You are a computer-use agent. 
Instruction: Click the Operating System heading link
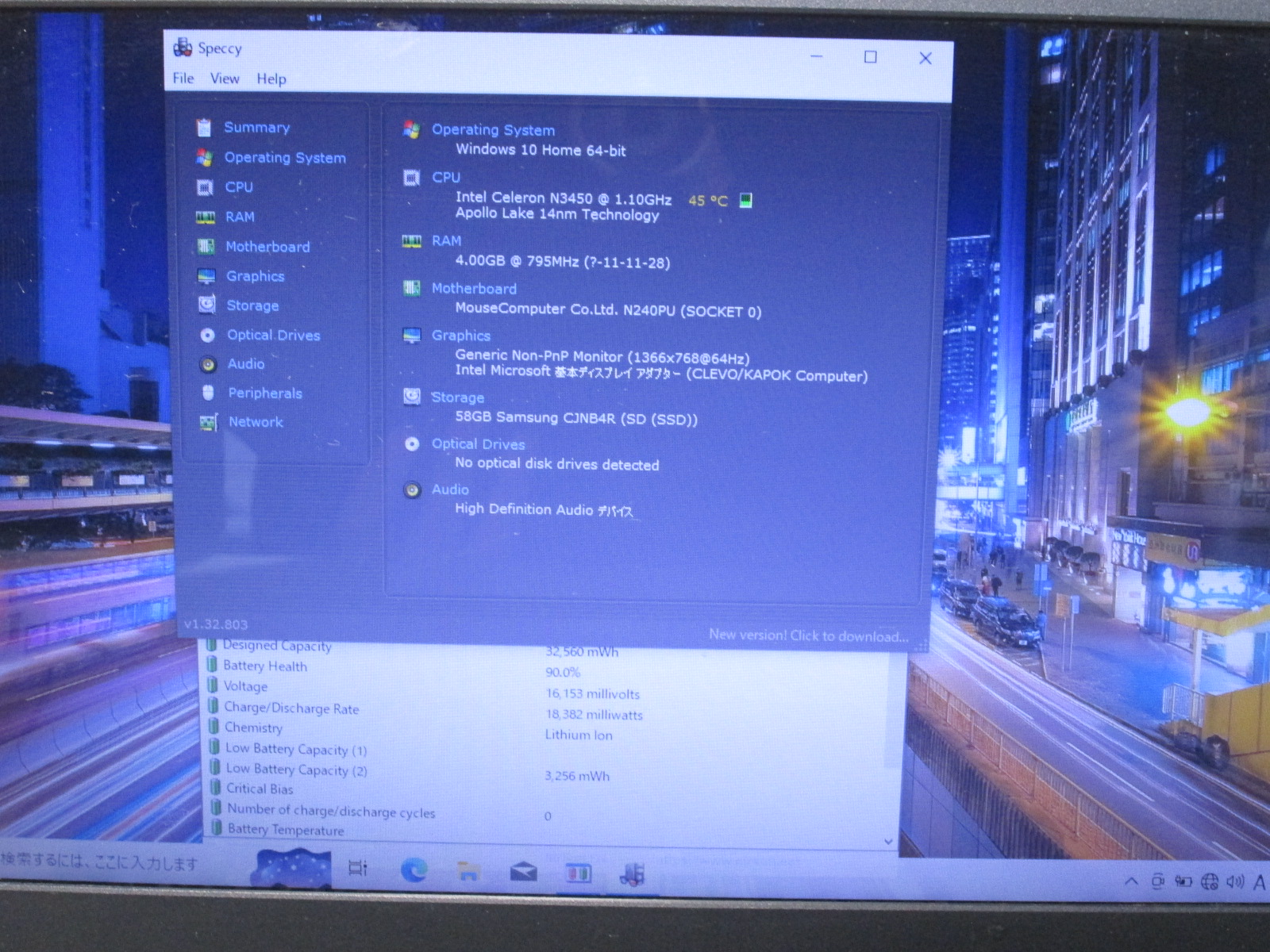tap(493, 130)
